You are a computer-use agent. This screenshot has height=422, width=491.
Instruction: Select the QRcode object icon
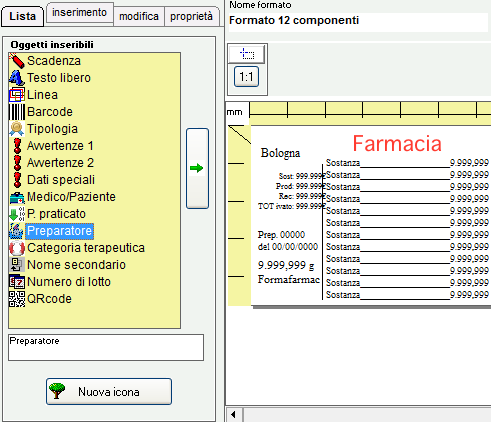point(17,299)
